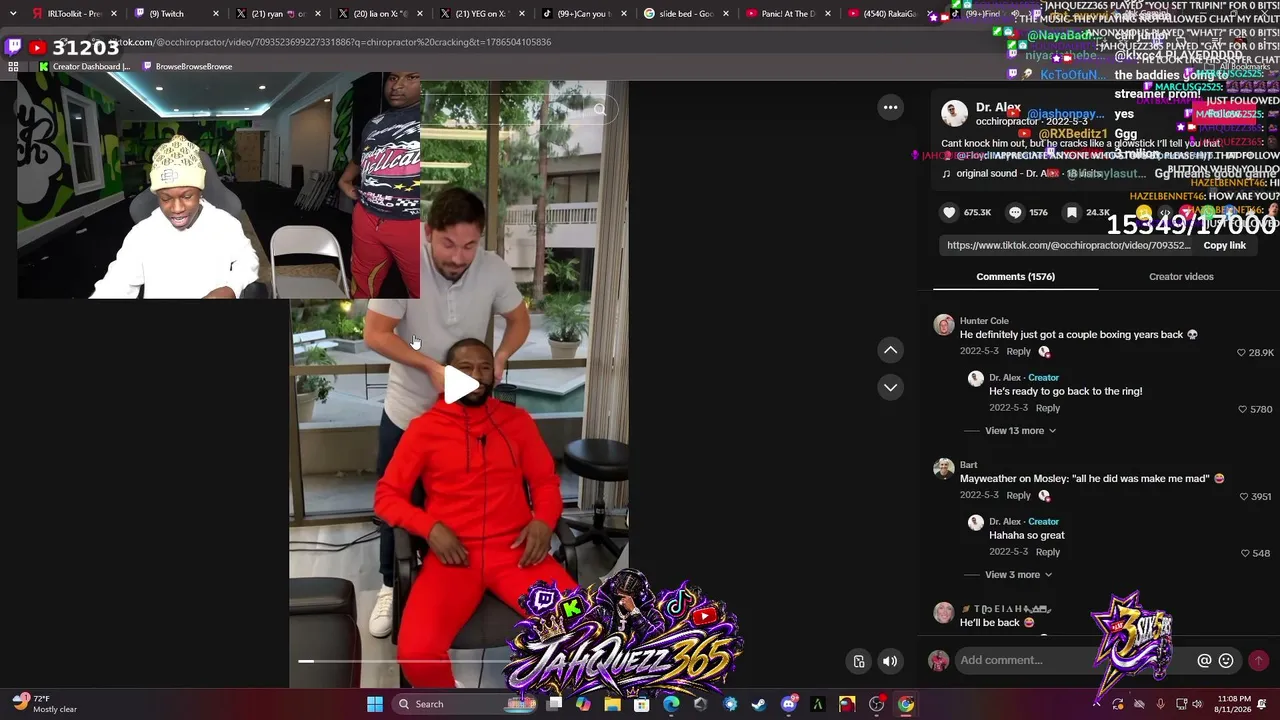Click the Copy link button
Image resolution: width=1280 pixels, height=720 pixels.
click(x=1224, y=245)
